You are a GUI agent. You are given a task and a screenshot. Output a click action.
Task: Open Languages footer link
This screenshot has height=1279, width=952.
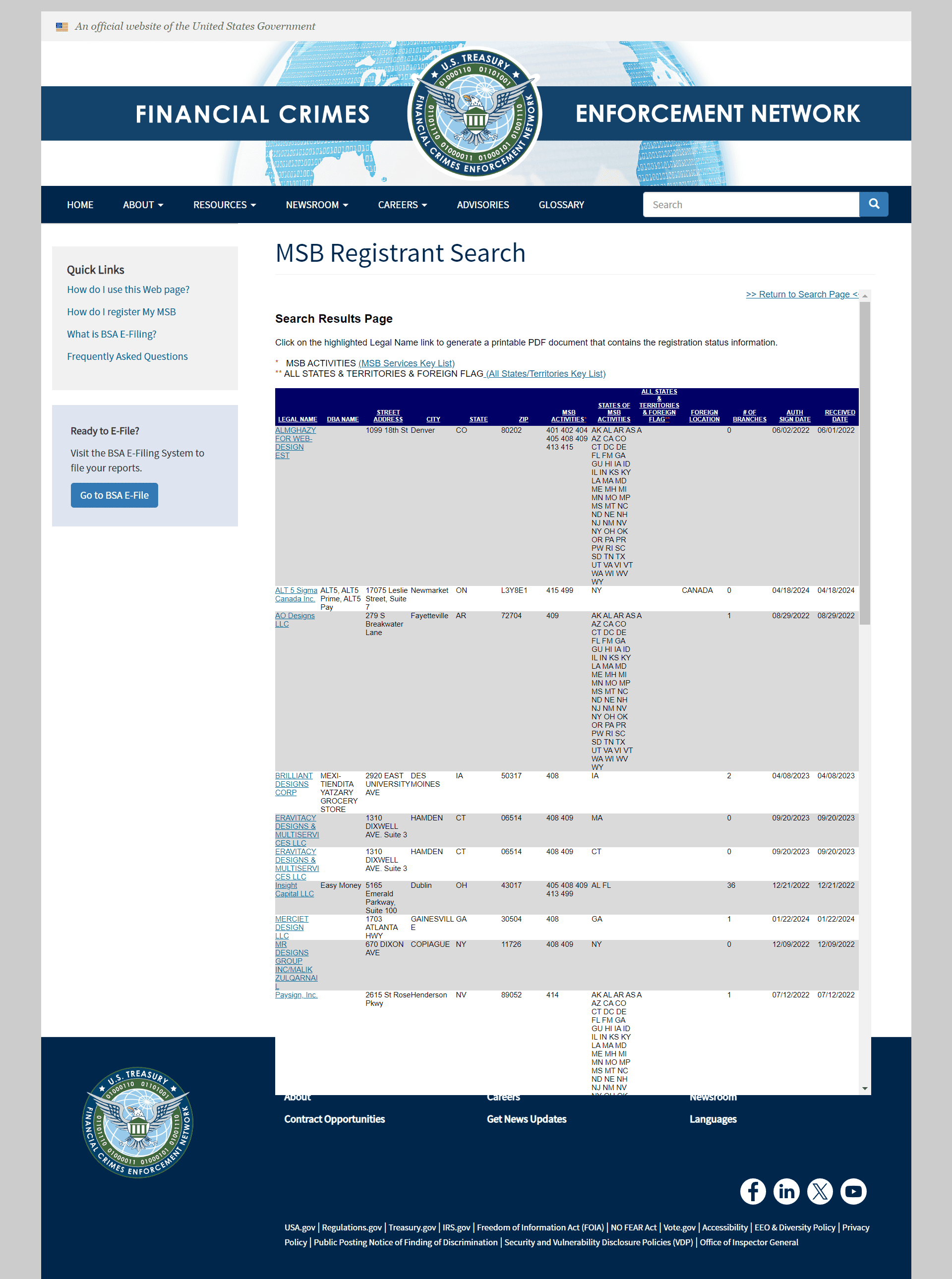tap(713, 1119)
